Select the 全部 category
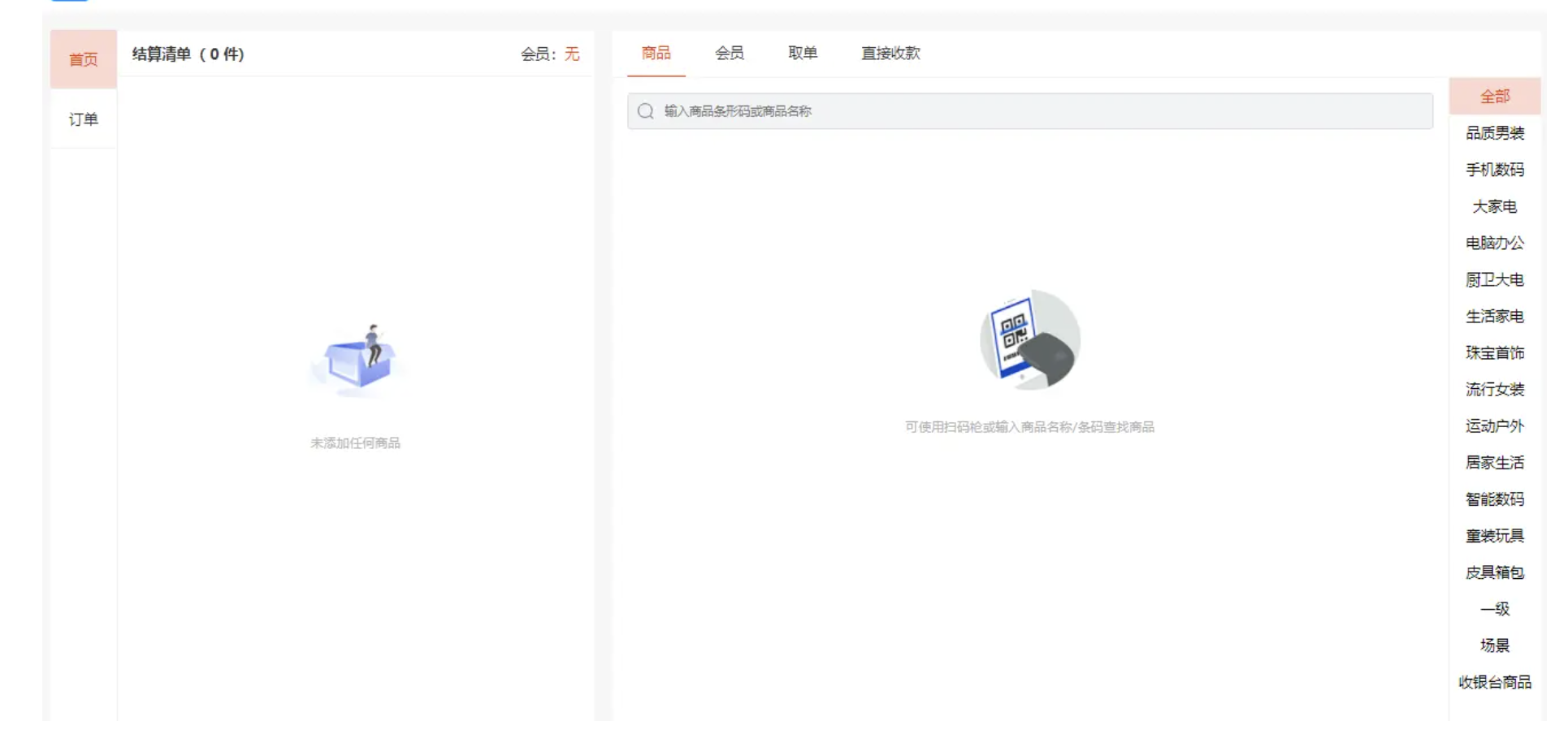Image resolution: width=1568 pixels, height=734 pixels. [1495, 97]
